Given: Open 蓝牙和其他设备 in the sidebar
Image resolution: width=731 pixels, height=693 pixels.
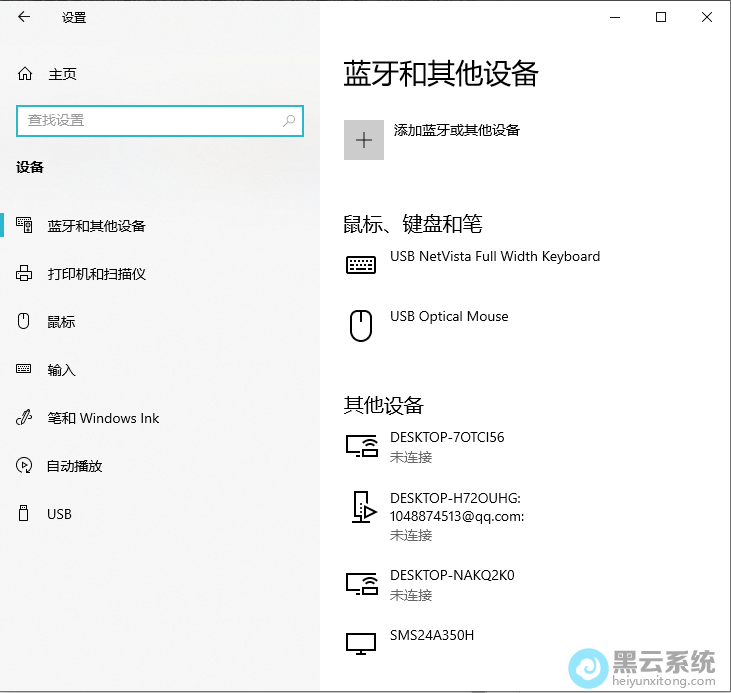Looking at the screenshot, I should click(96, 226).
